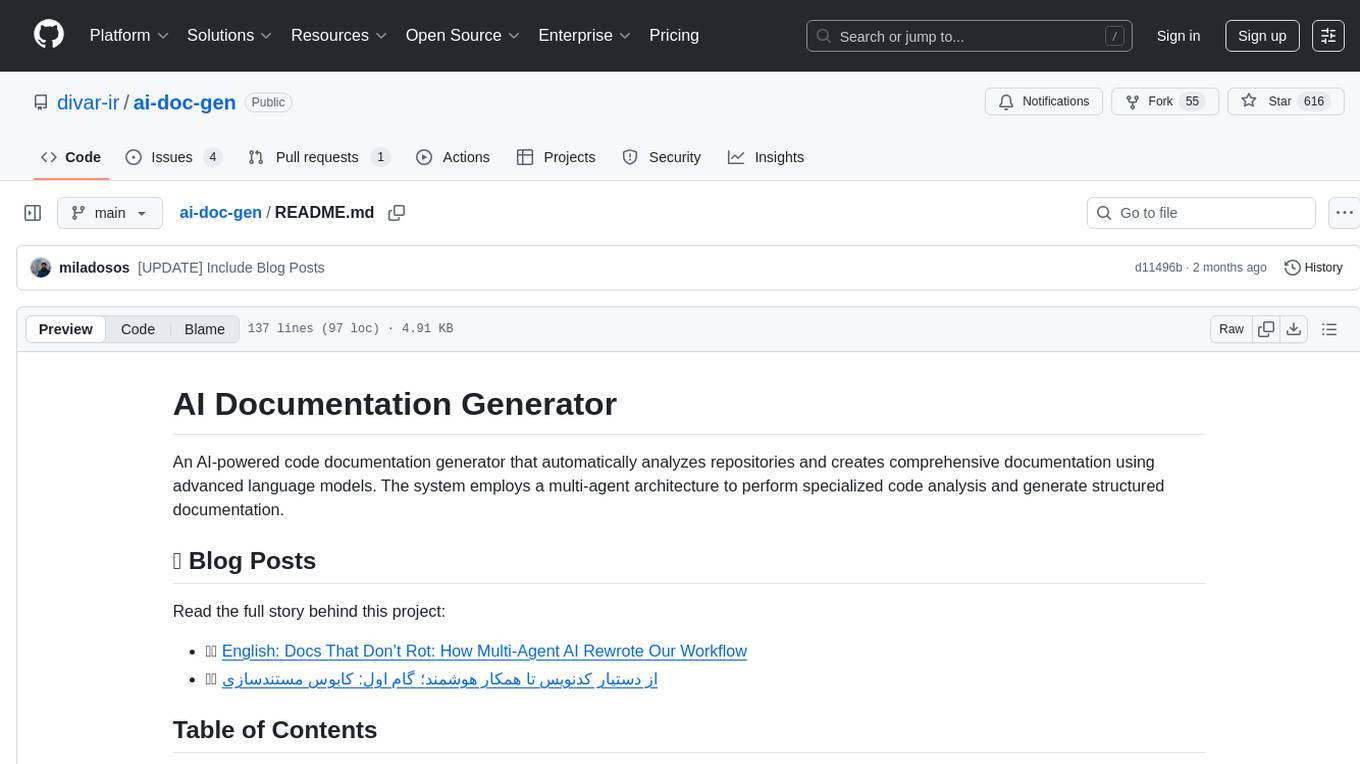This screenshot has width=1360, height=764.
Task: Click the AI Documentation Generator heading
Action: coord(395,404)
